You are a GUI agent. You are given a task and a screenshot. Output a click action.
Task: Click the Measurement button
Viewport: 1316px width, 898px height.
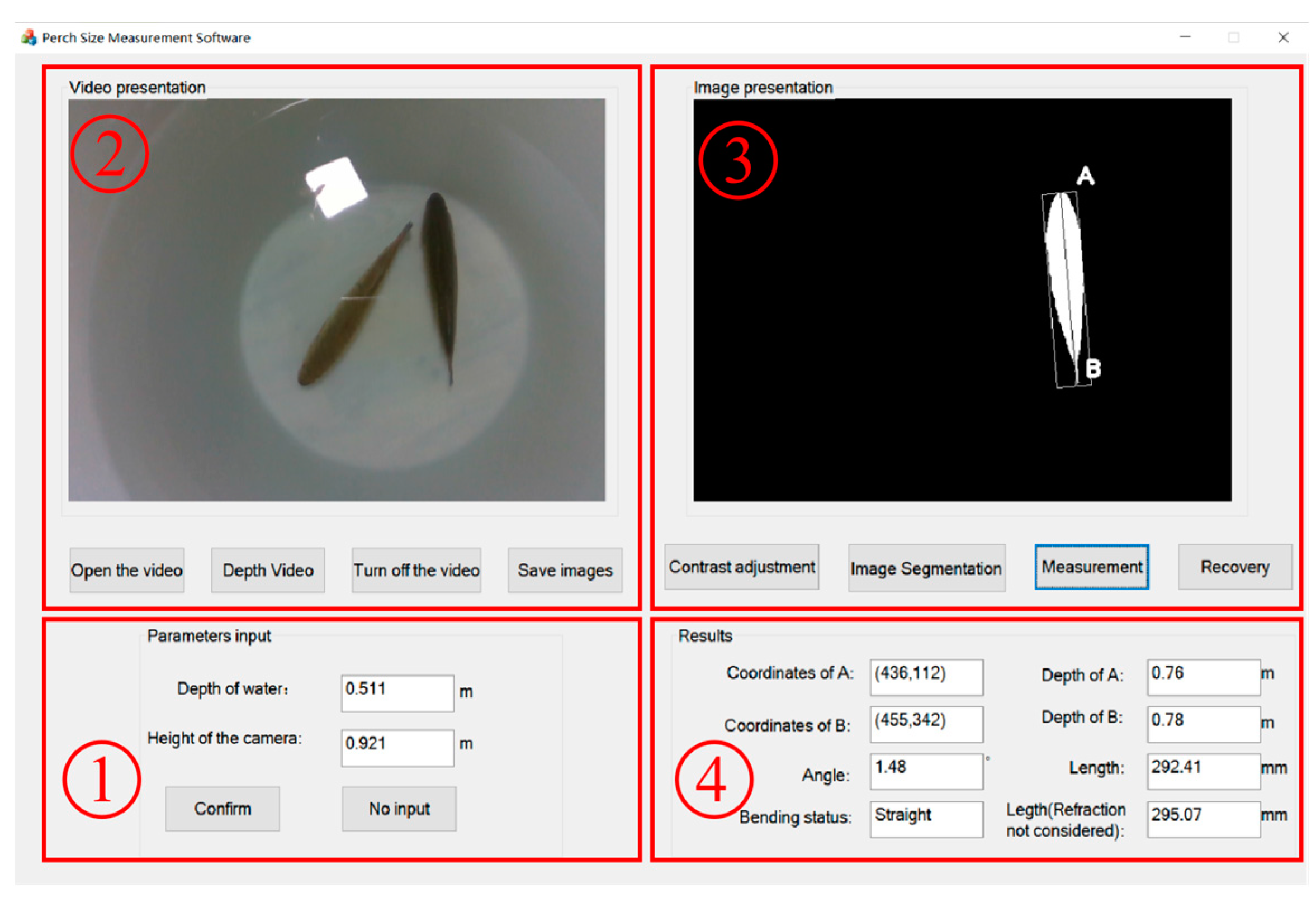coord(1091,567)
